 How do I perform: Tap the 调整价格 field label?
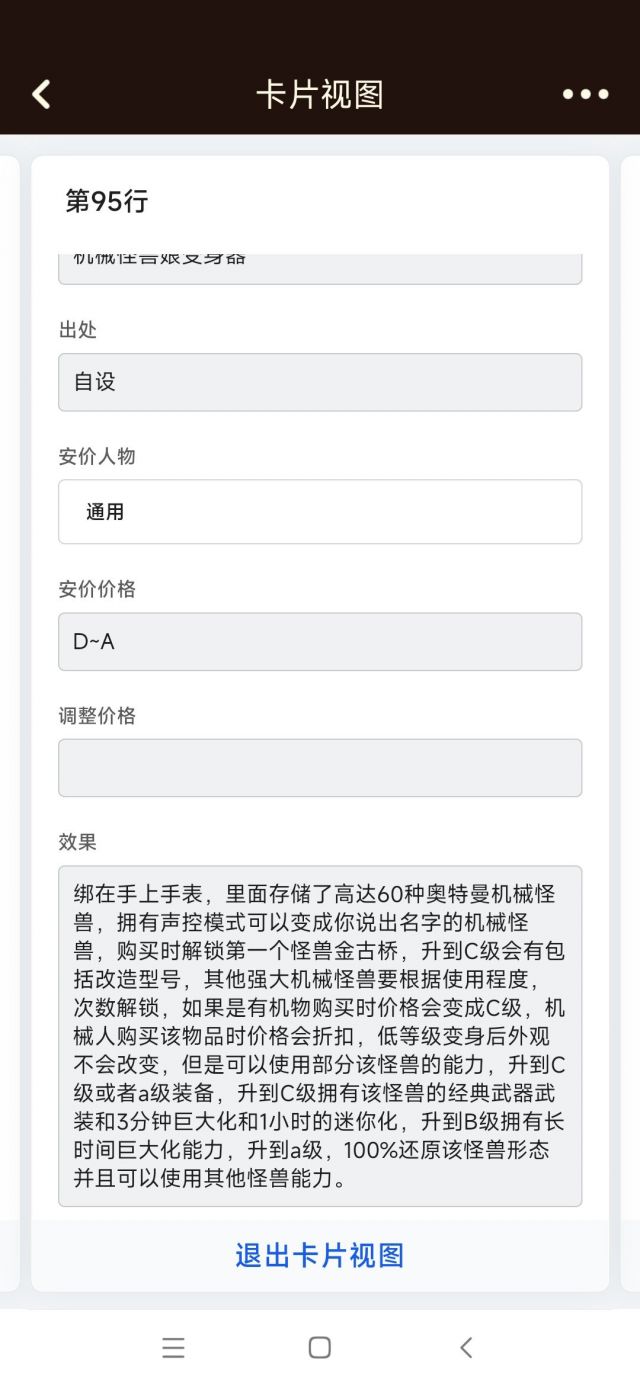pyautogui.click(x=97, y=715)
